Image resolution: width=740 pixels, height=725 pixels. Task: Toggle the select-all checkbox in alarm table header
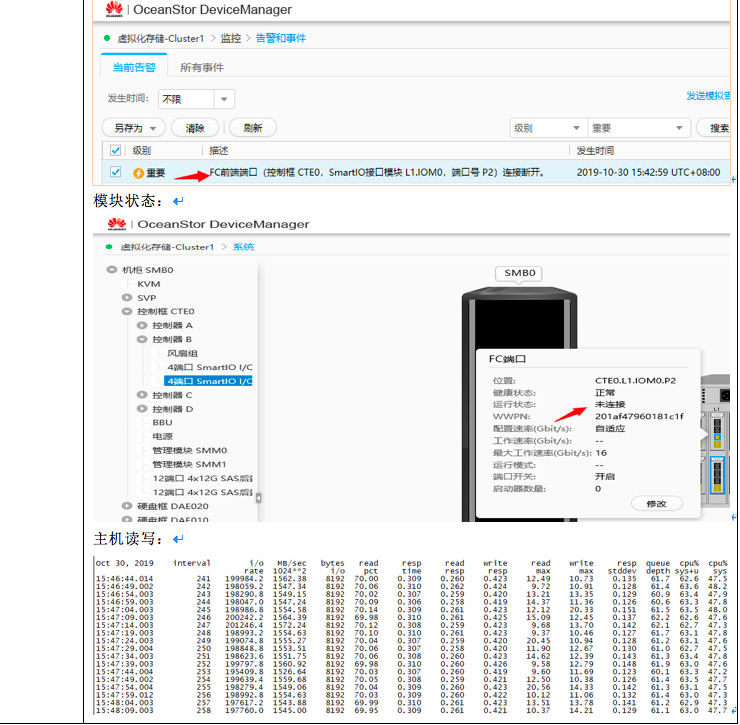(115, 151)
